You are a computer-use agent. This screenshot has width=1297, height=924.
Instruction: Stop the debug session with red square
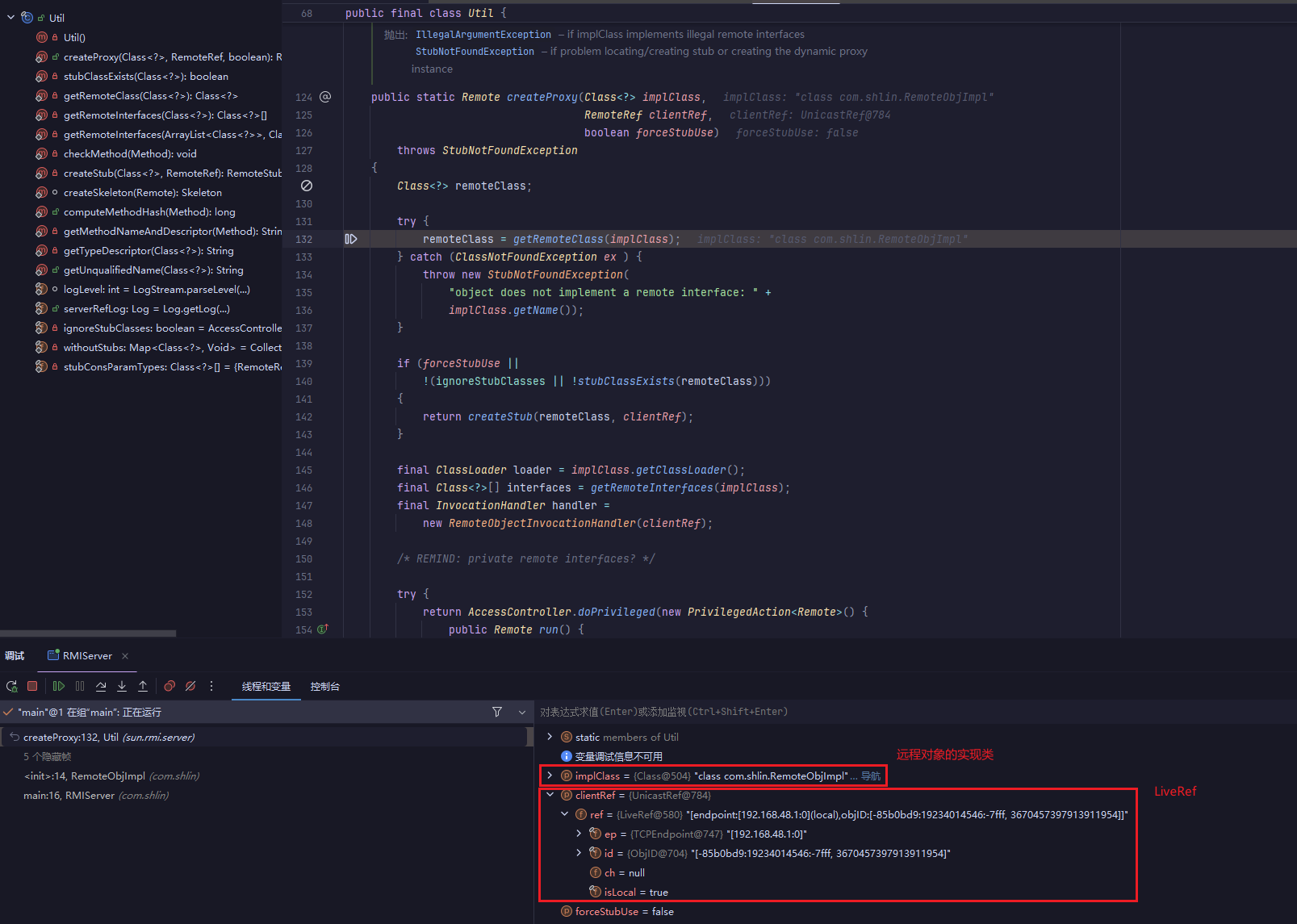click(32, 686)
